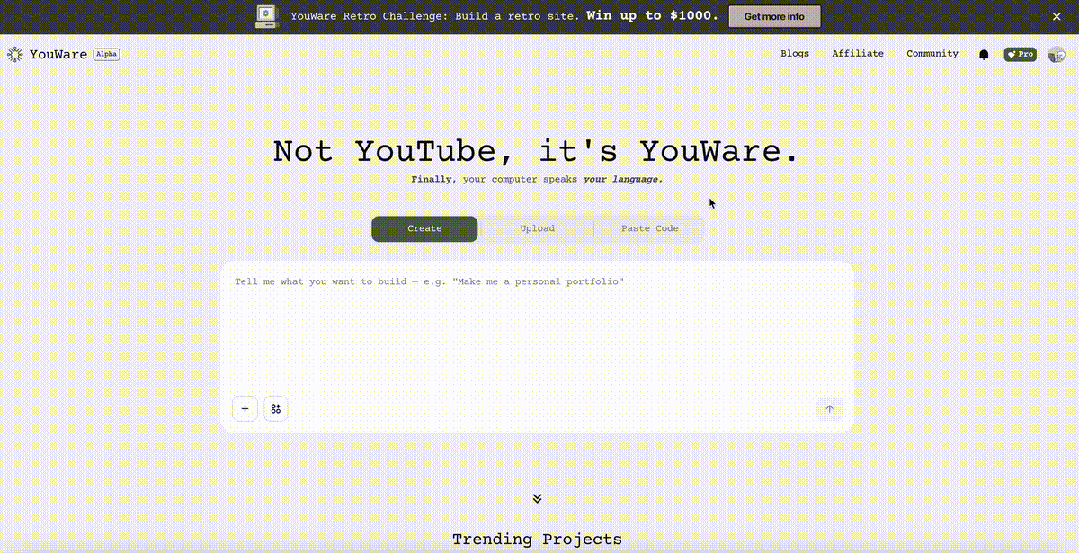Click the dash icon button in prompt box

pyautogui.click(x=245, y=409)
